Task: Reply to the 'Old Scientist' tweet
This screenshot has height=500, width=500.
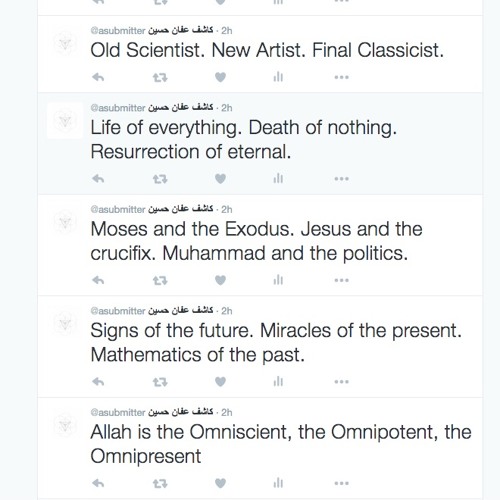Action: (98, 77)
